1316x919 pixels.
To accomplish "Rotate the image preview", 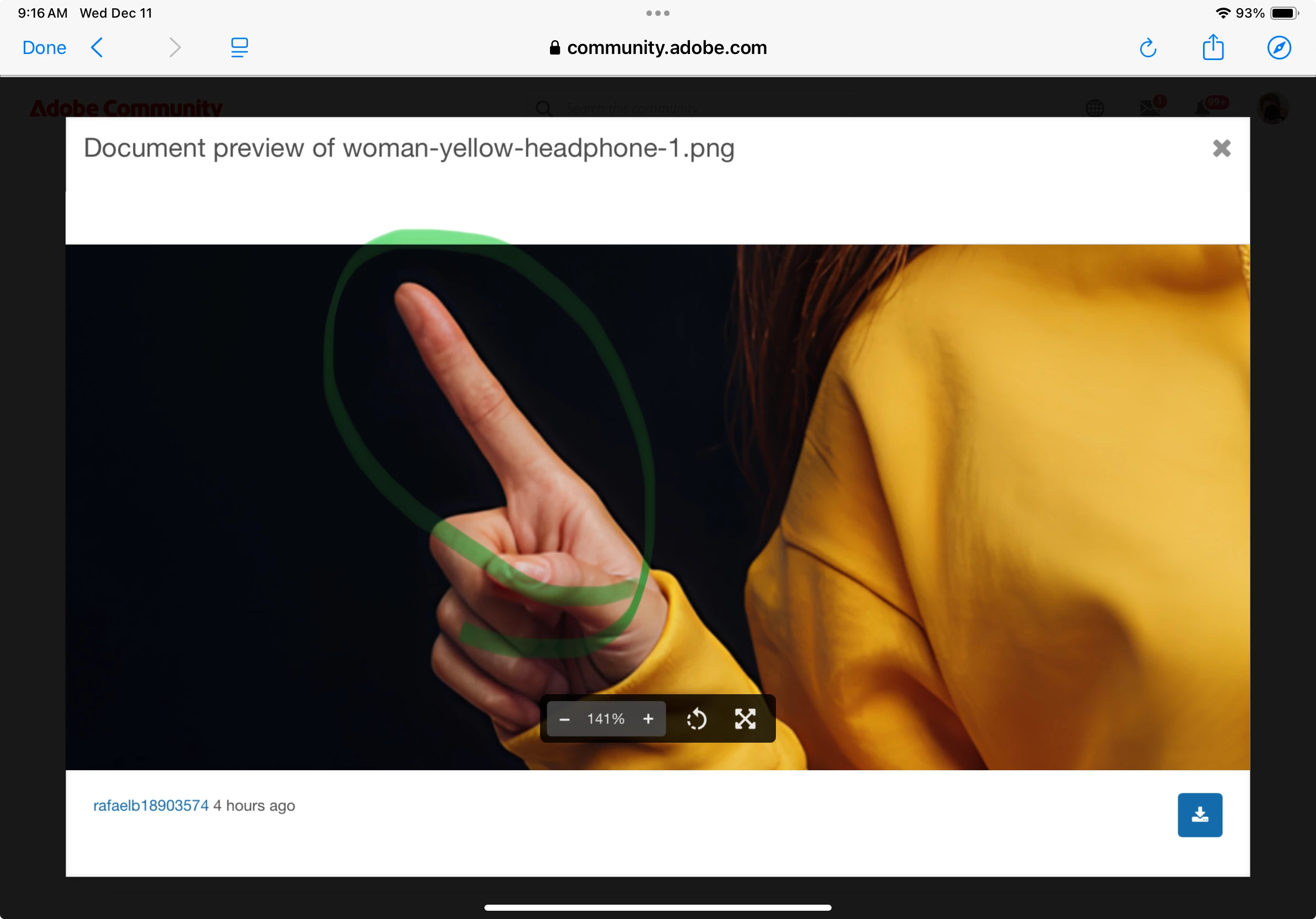I will coord(697,719).
